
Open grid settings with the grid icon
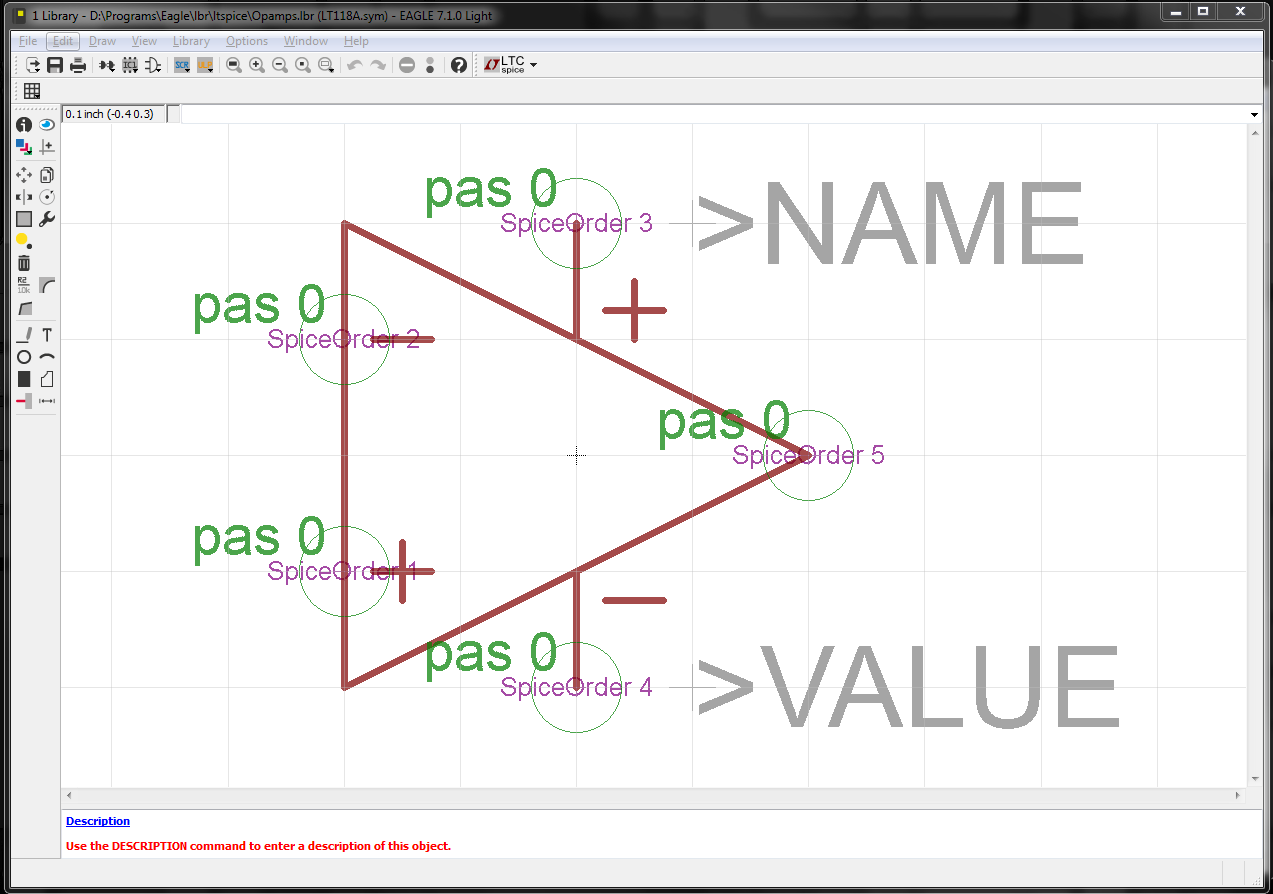pos(32,90)
